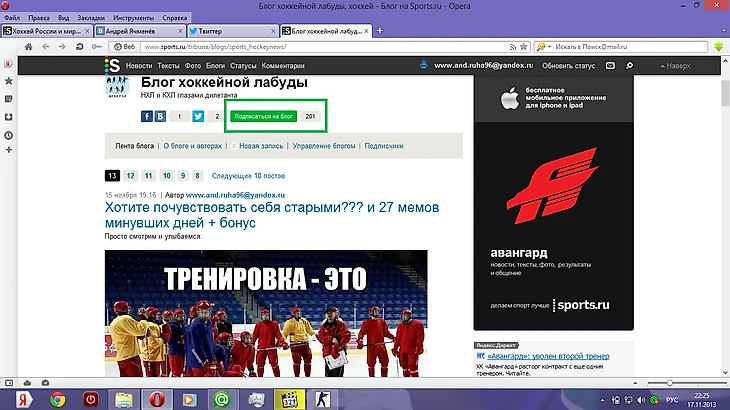Screen dimensions: 730x410
Task: Share the blog via VKontakte icon
Action: click(161, 117)
